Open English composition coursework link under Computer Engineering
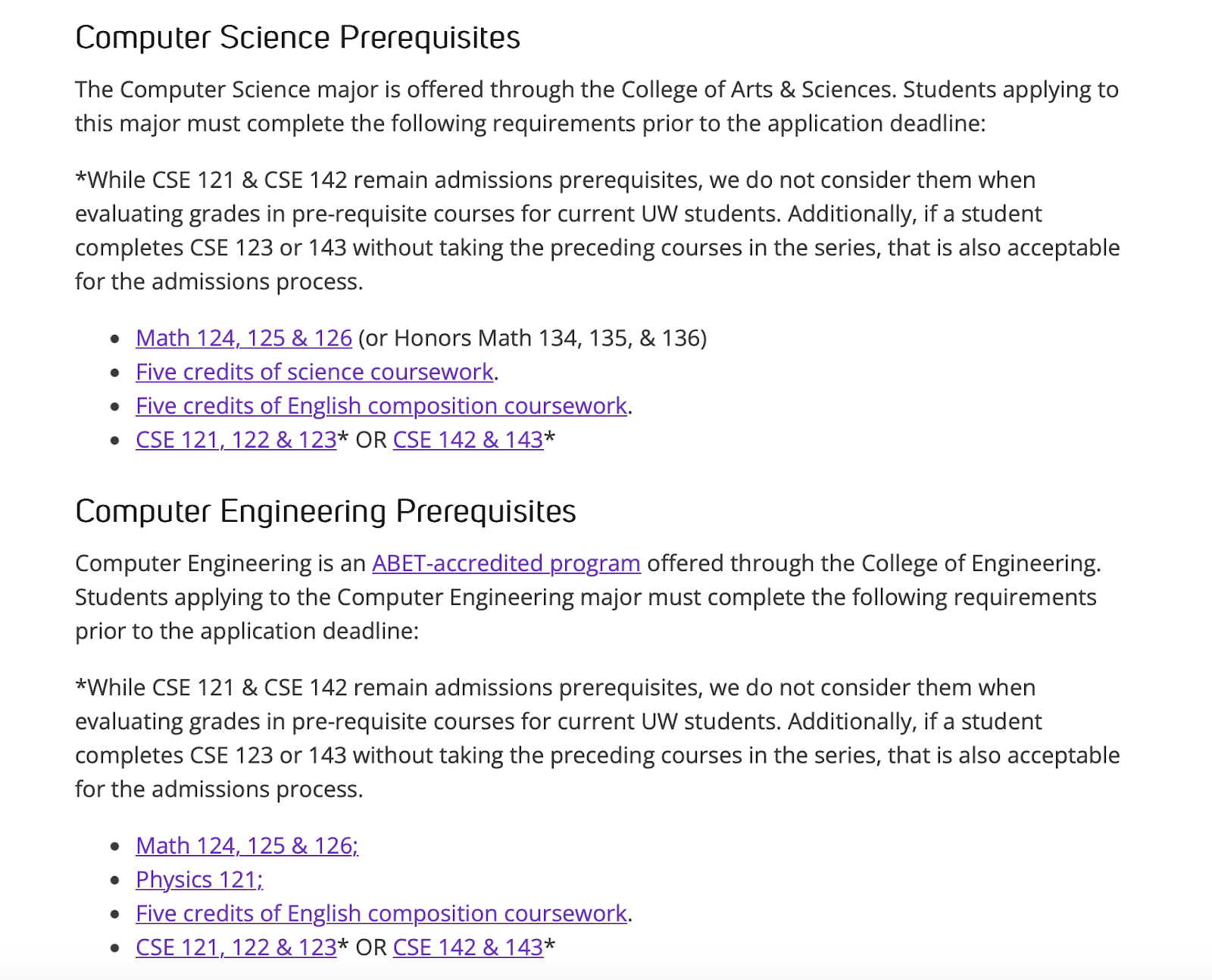The image size is (1212, 980). pyautogui.click(x=381, y=913)
